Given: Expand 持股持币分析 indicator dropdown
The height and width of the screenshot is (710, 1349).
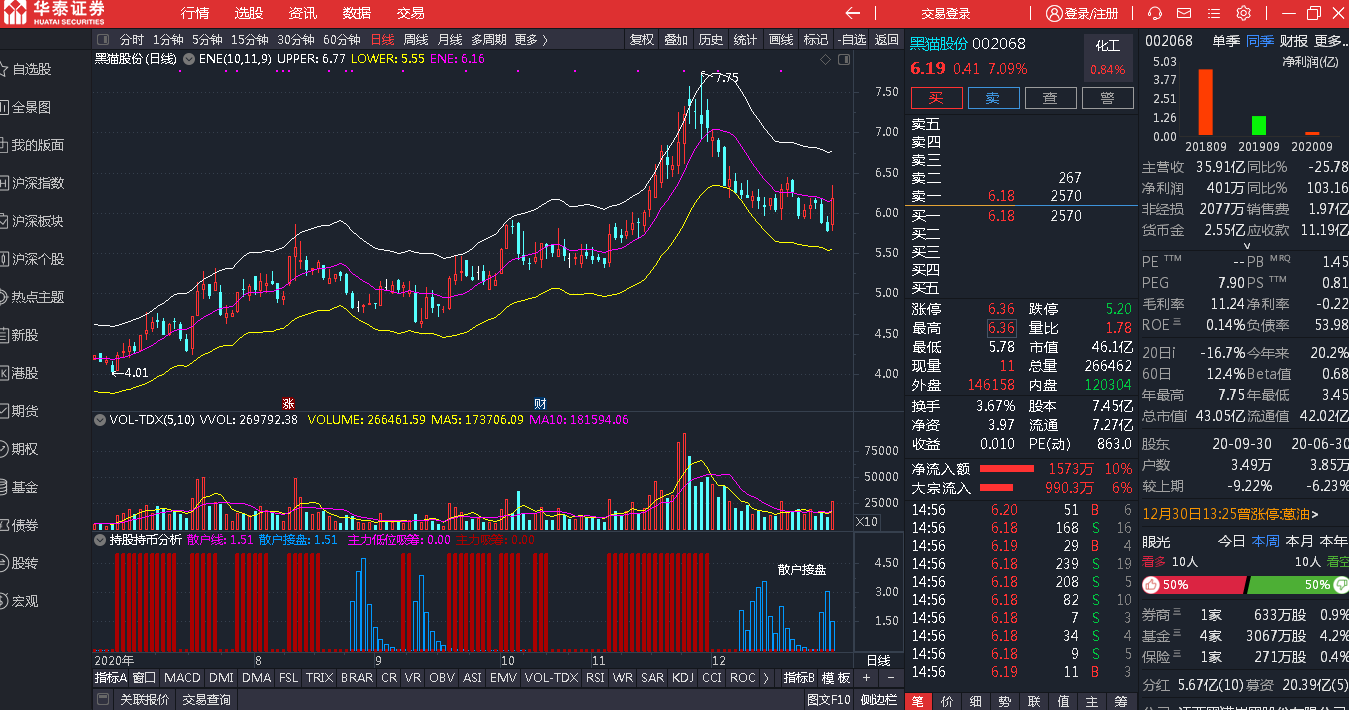Looking at the screenshot, I should point(100,539).
